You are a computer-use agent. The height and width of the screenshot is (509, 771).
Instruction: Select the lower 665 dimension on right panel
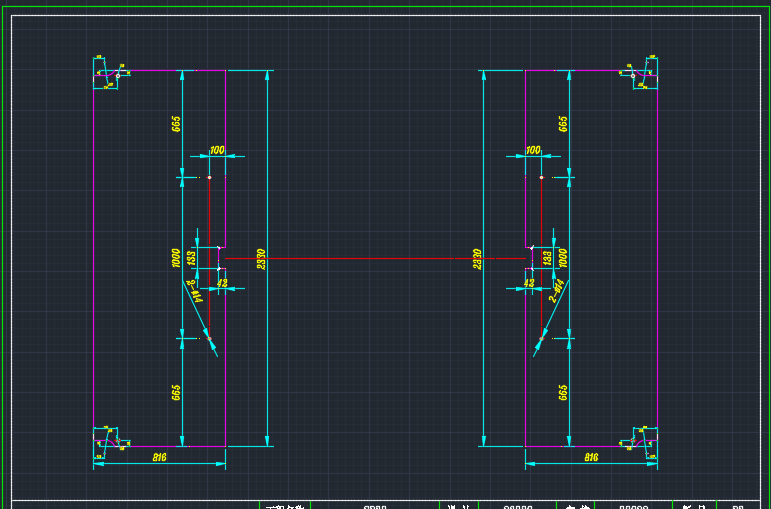tap(563, 392)
